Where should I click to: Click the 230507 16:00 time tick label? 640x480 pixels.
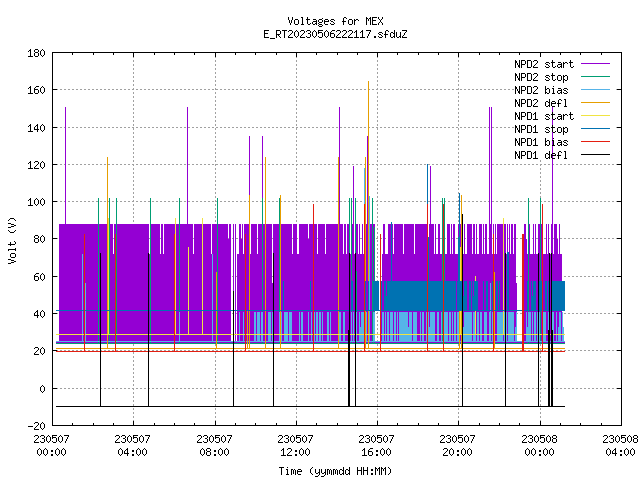coord(376,446)
